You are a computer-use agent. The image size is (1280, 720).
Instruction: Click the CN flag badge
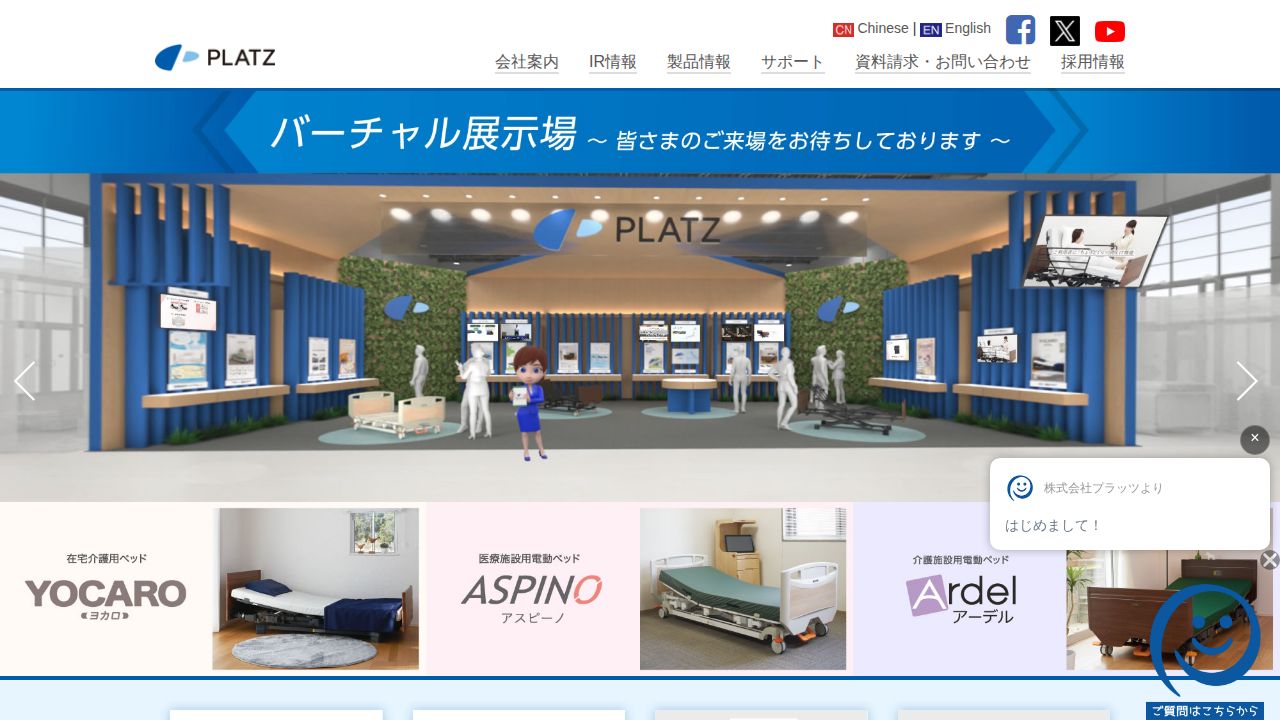[x=843, y=30]
